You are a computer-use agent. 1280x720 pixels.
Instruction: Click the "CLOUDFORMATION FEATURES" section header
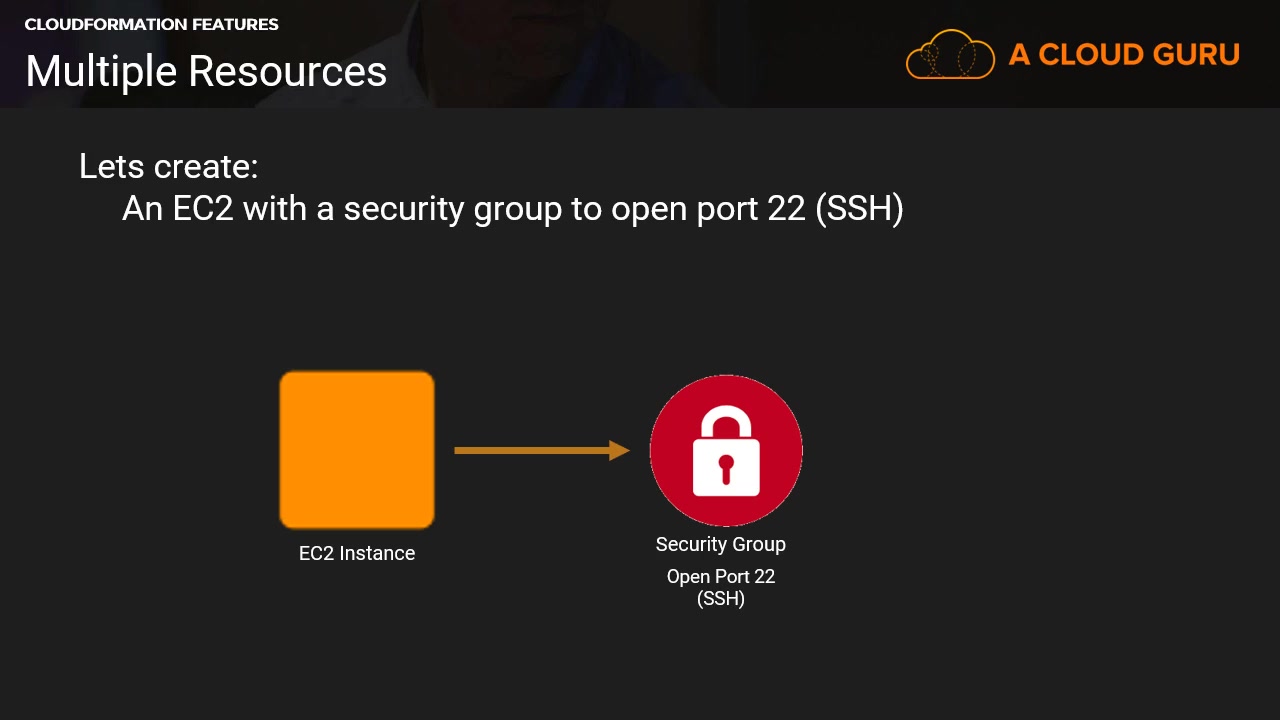coord(152,24)
